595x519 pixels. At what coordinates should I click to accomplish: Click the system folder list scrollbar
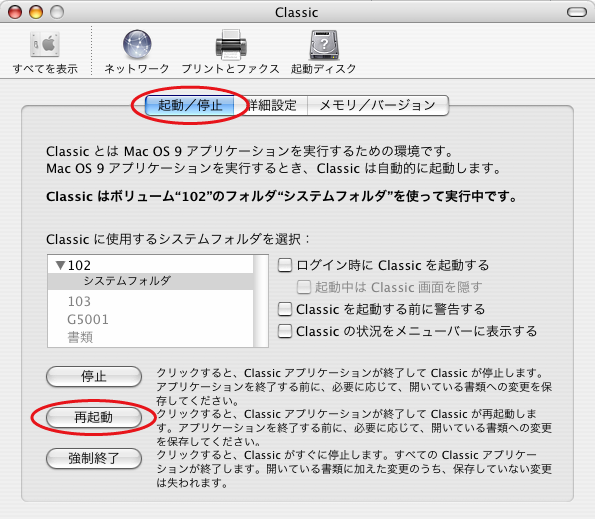click(x=261, y=301)
